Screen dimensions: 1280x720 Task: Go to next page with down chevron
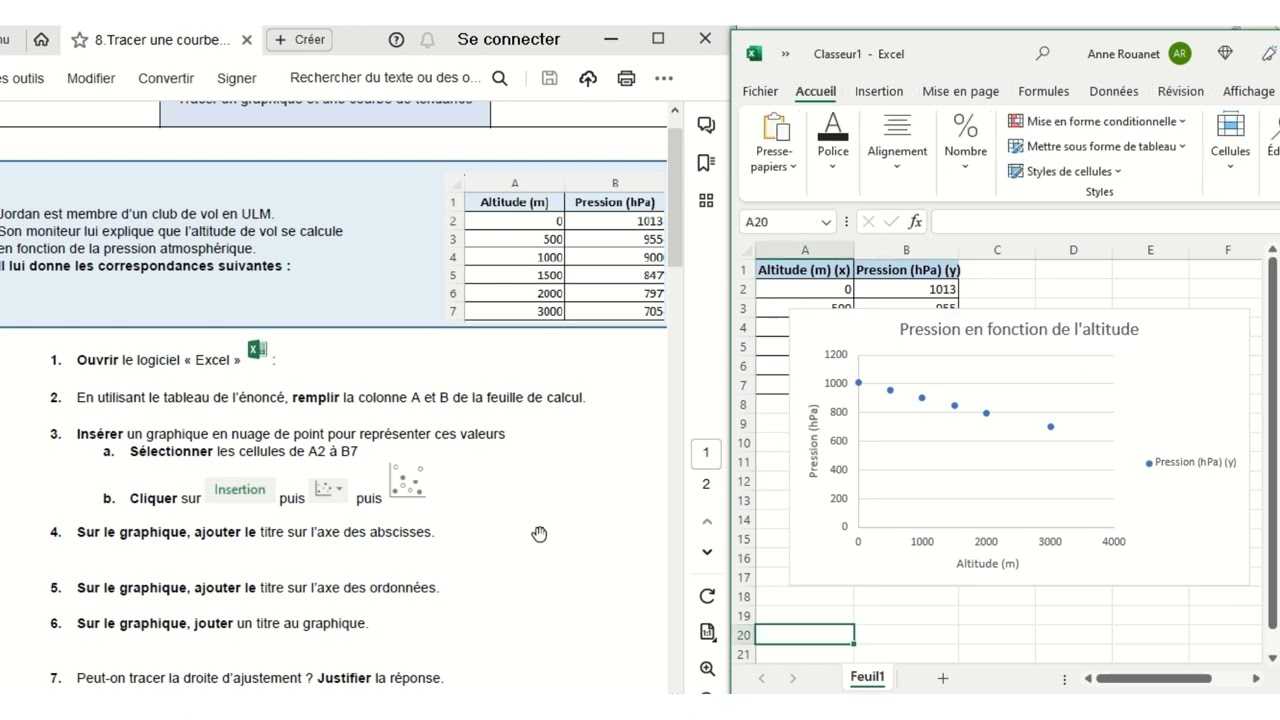[707, 551]
